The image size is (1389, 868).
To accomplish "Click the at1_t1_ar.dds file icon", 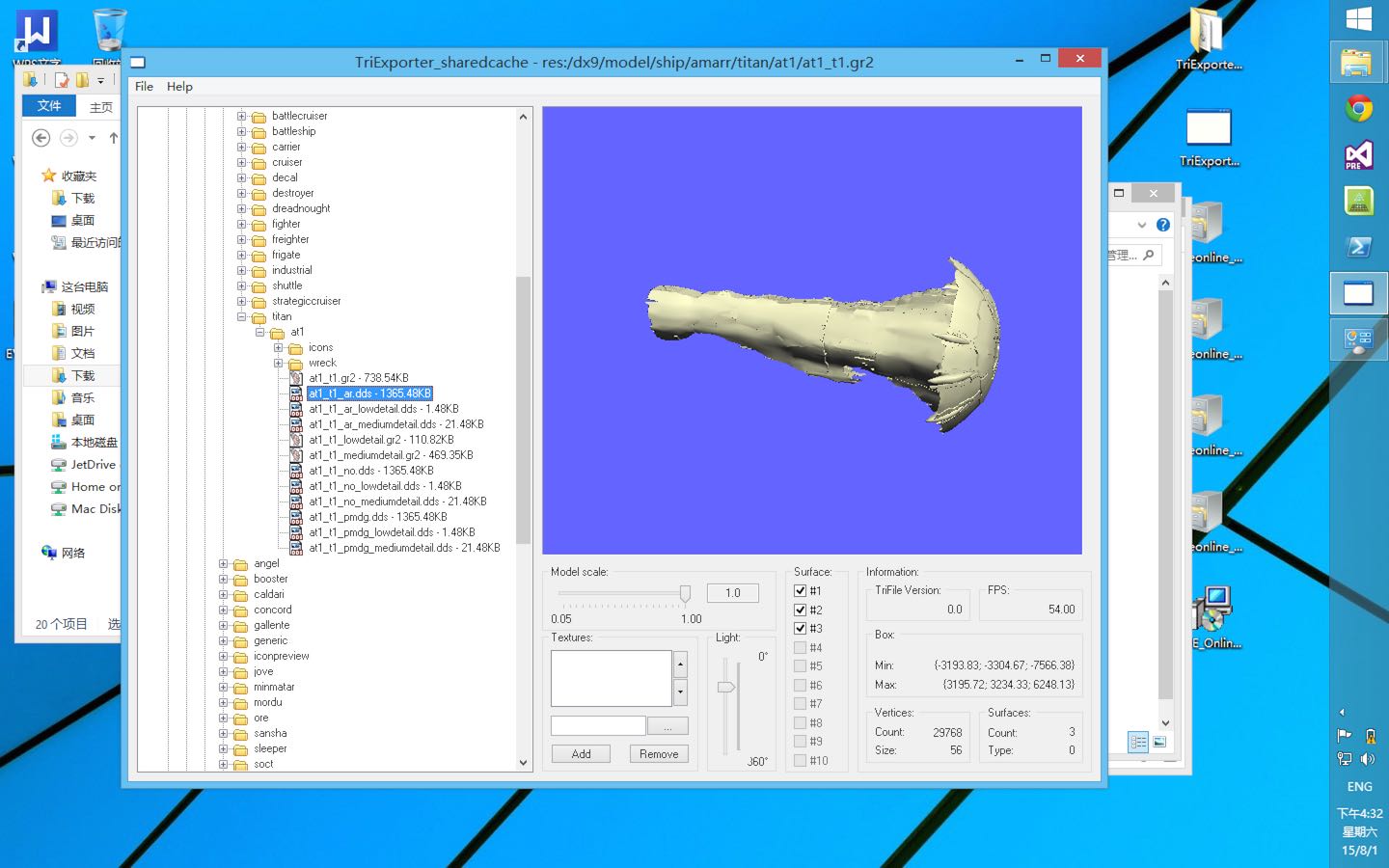I will click(x=296, y=393).
